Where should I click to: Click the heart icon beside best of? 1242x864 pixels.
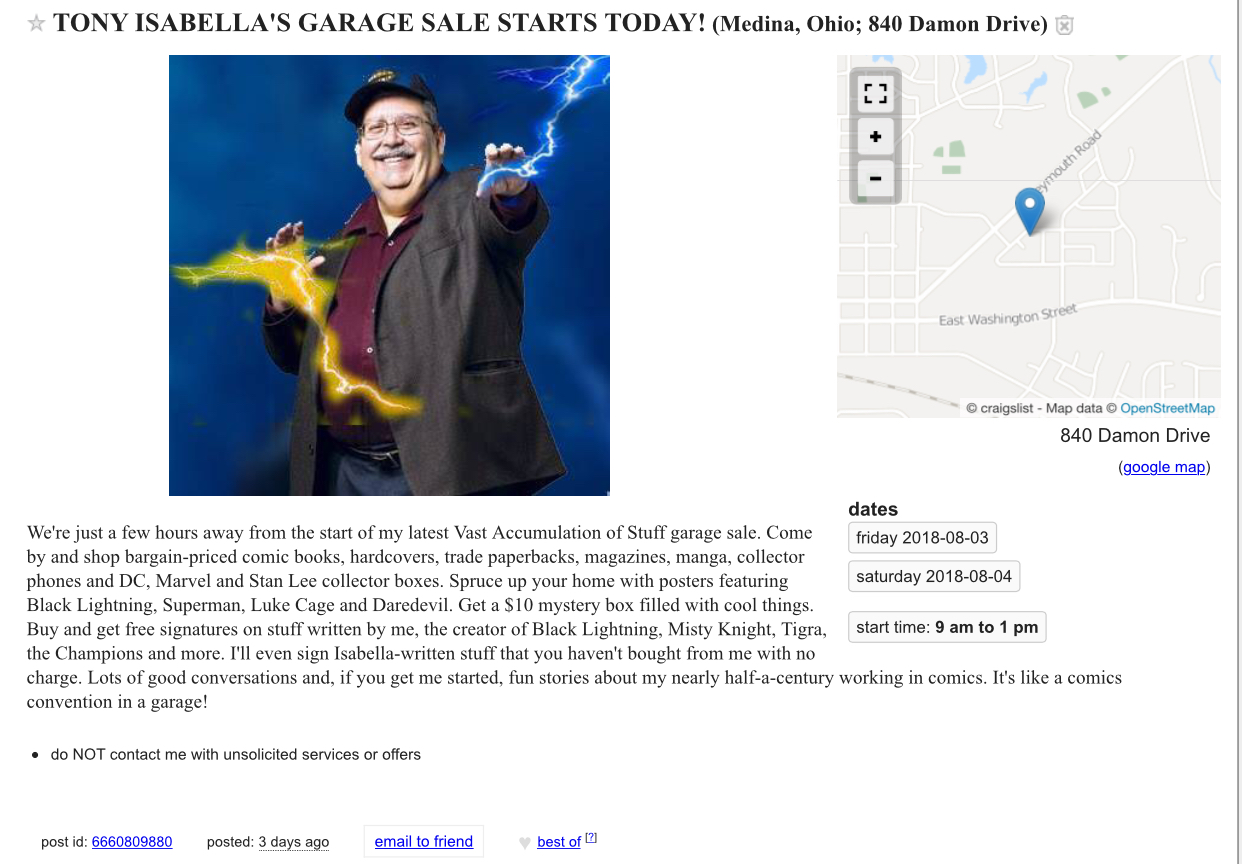pos(525,843)
